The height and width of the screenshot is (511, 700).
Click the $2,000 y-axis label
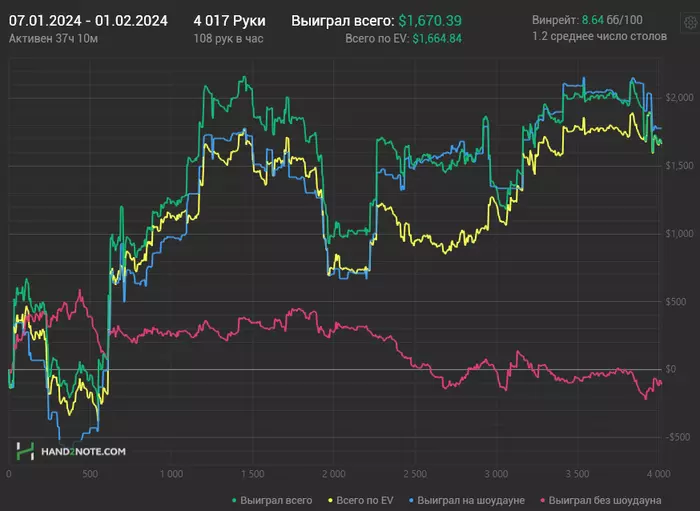coord(679,97)
